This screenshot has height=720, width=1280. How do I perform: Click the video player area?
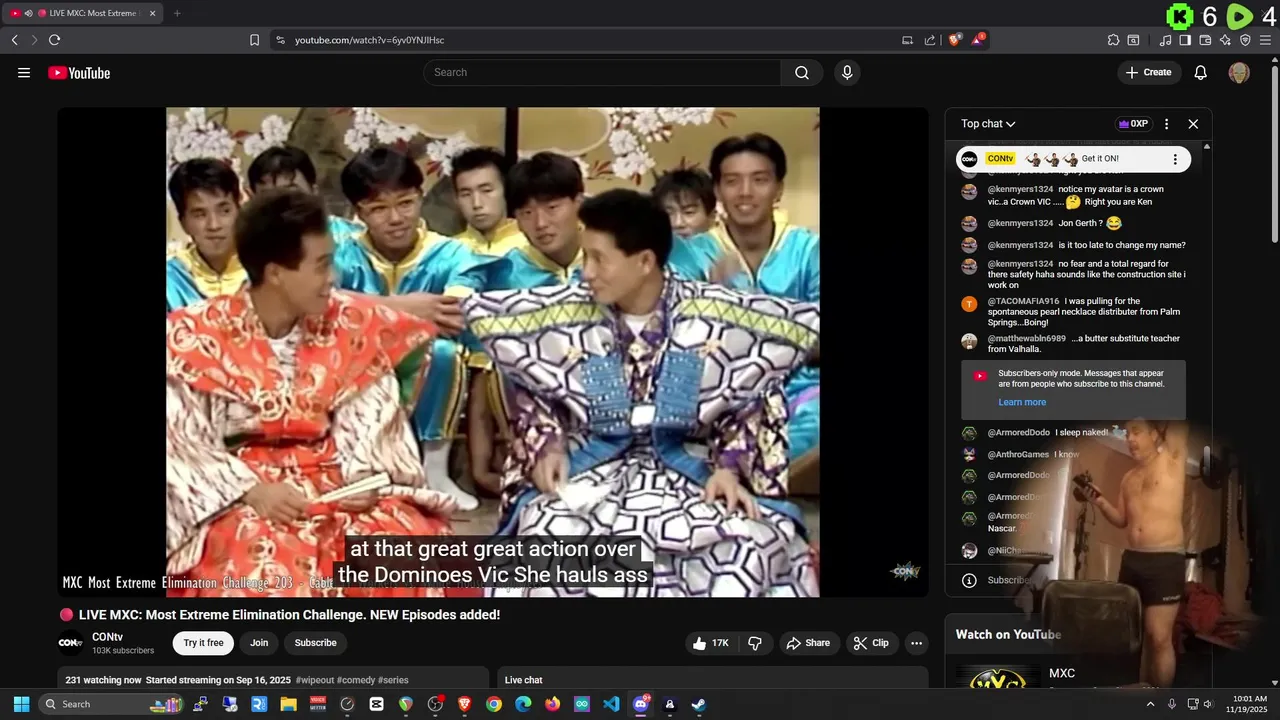[492, 352]
